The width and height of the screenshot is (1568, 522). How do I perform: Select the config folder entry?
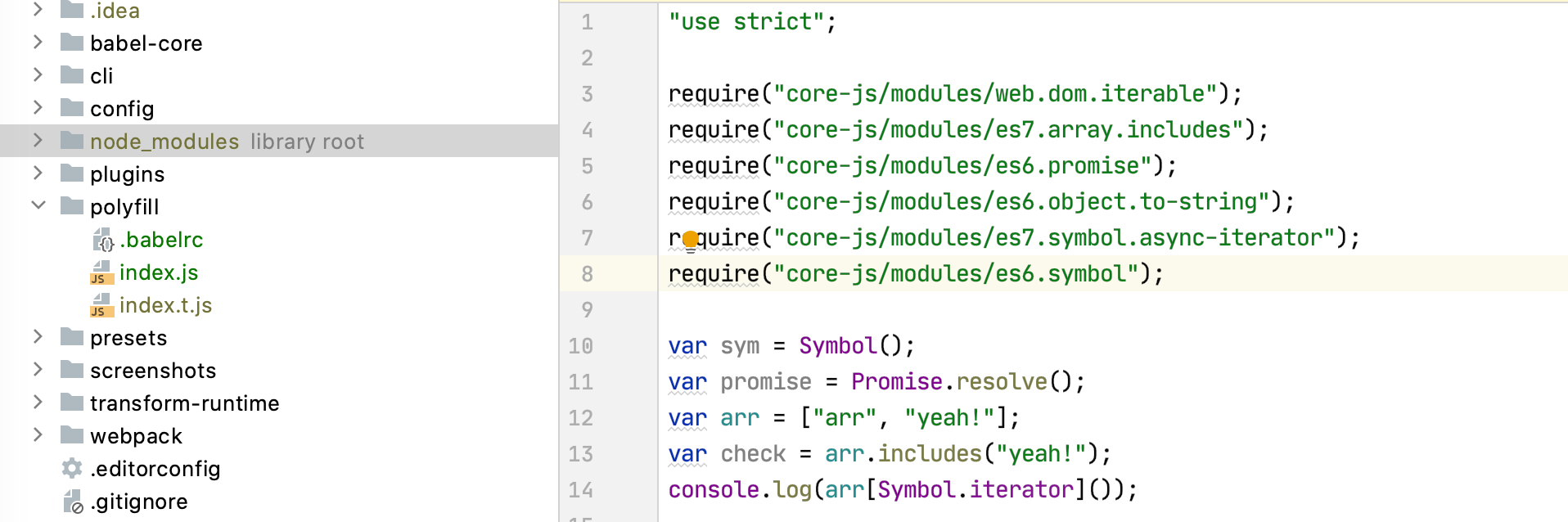[x=122, y=109]
